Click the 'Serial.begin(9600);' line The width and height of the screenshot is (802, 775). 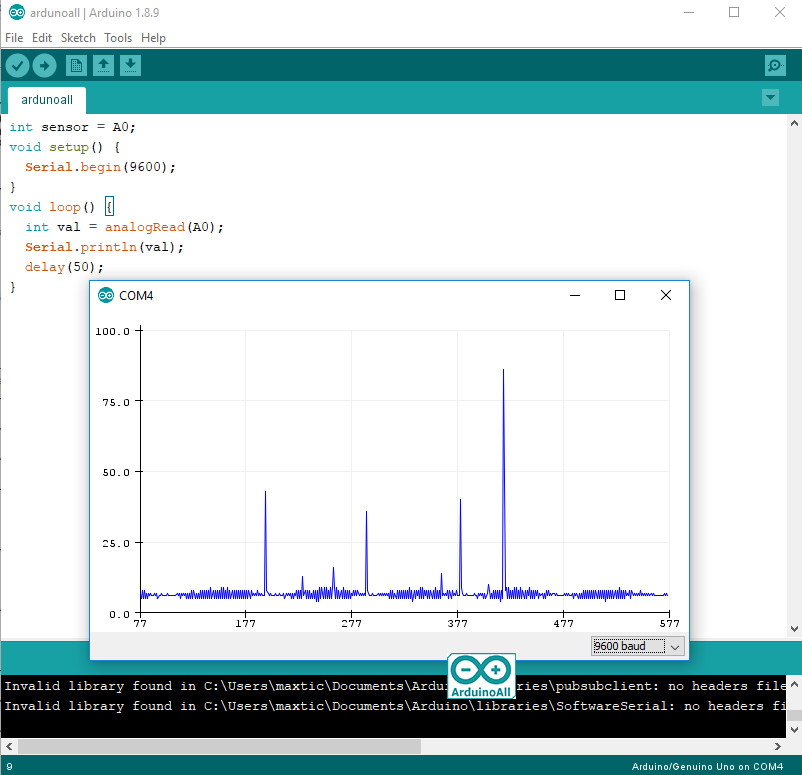[x=100, y=167]
